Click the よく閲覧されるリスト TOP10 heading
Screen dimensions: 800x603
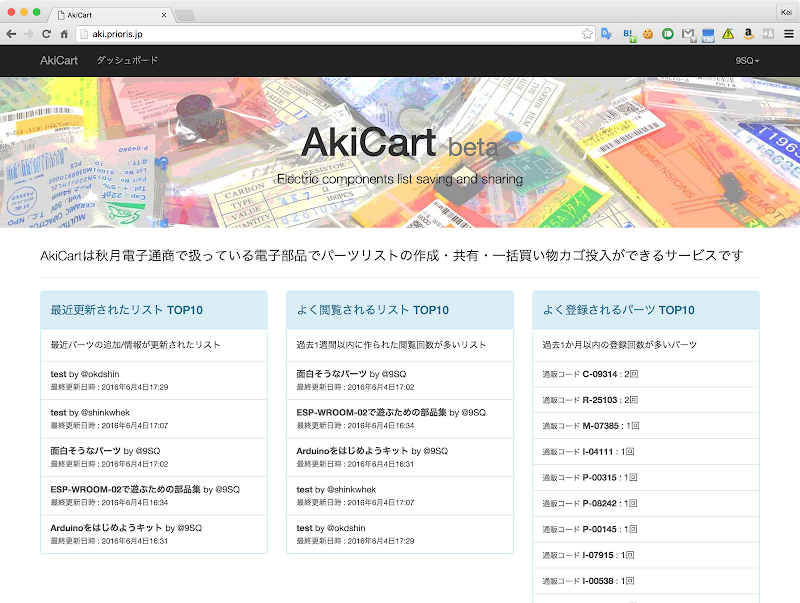(372, 310)
